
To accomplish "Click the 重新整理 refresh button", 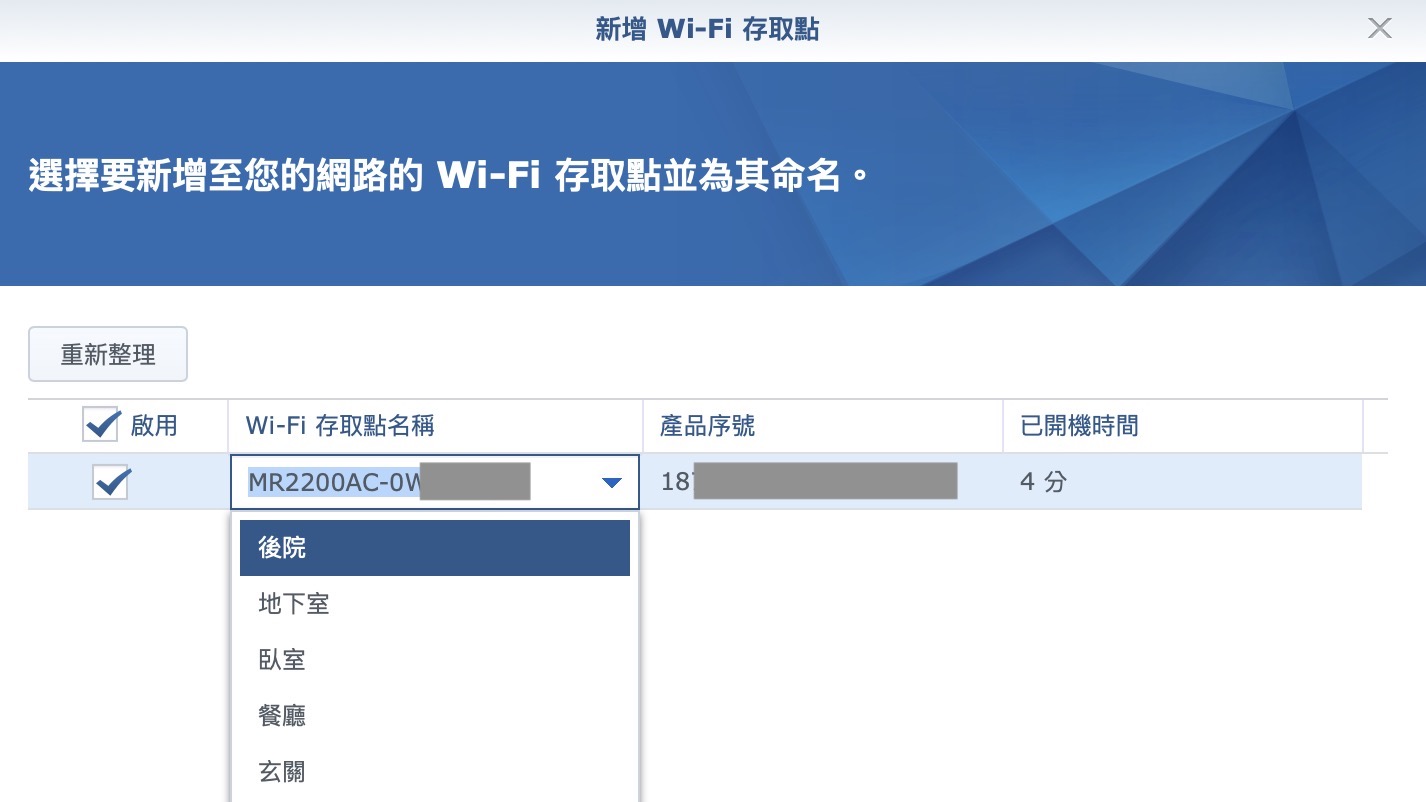I will click(x=108, y=354).
